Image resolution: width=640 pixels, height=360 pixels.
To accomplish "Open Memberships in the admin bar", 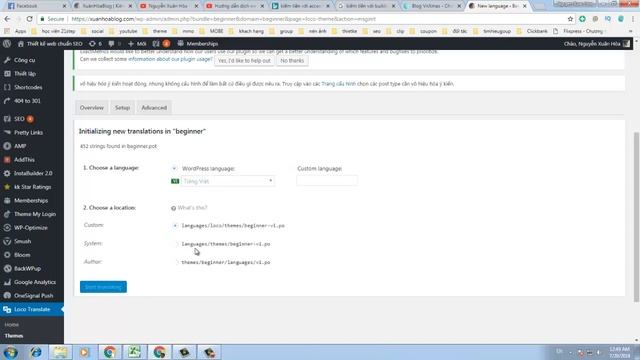I will [x=198, y=44].
